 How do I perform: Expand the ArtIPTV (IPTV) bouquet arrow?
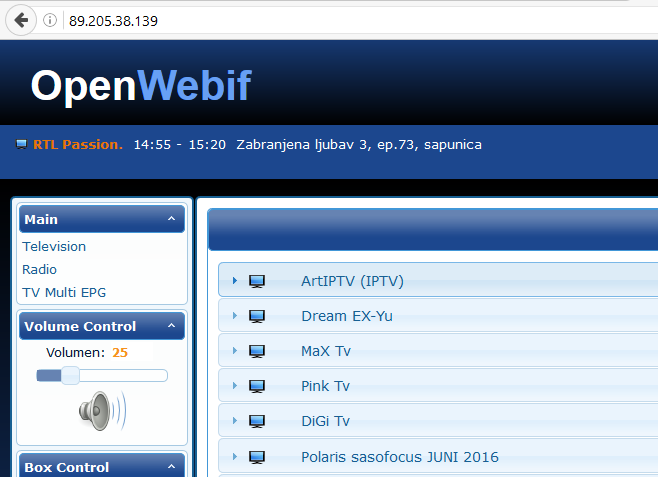(235, 280)
